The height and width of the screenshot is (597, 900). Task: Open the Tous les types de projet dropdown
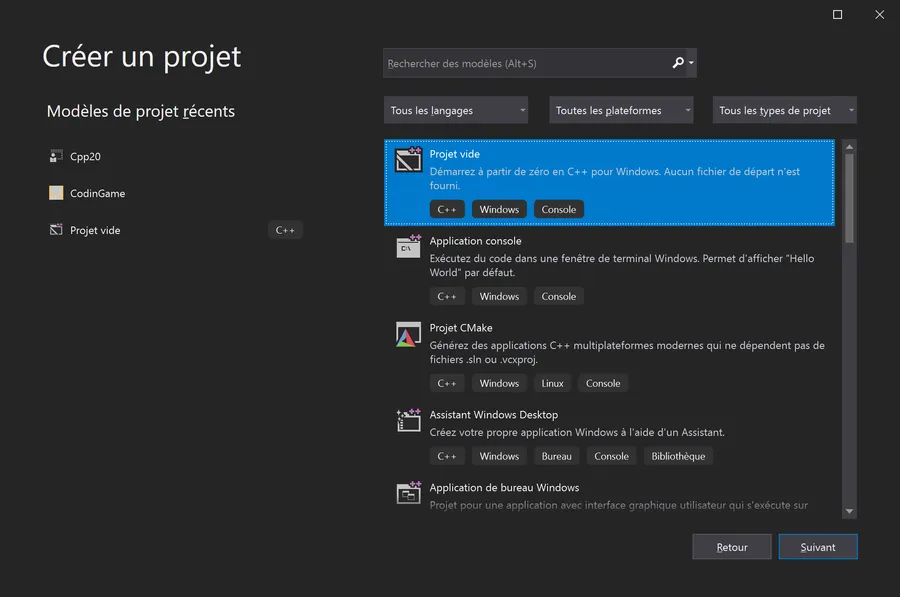pos(784,110)
